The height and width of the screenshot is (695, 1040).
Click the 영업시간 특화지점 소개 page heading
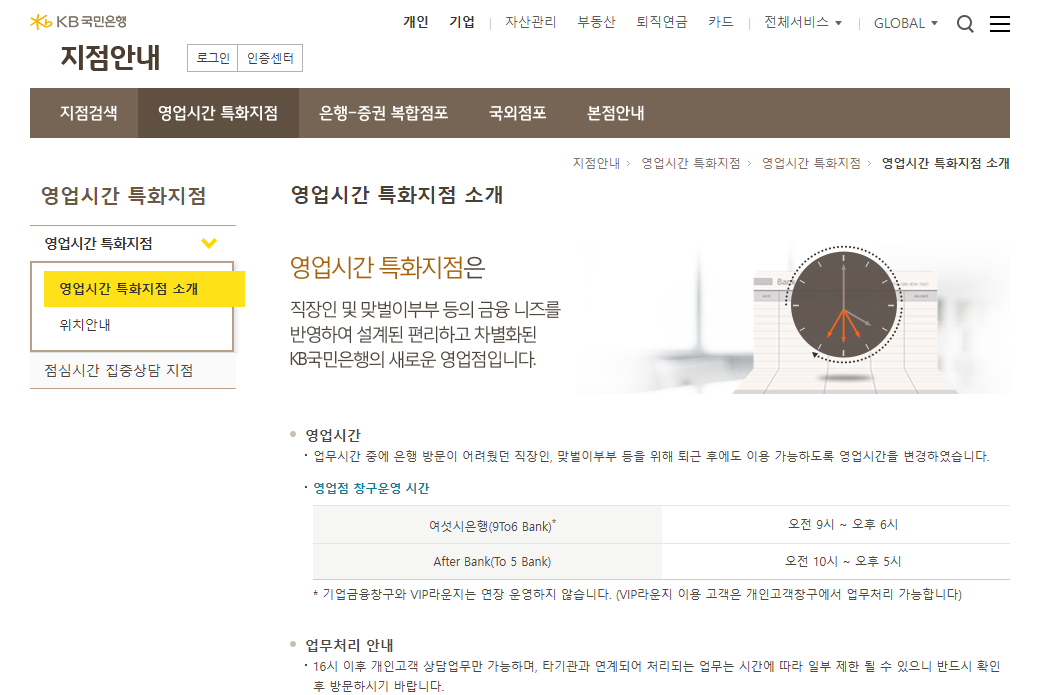[397, 195]
